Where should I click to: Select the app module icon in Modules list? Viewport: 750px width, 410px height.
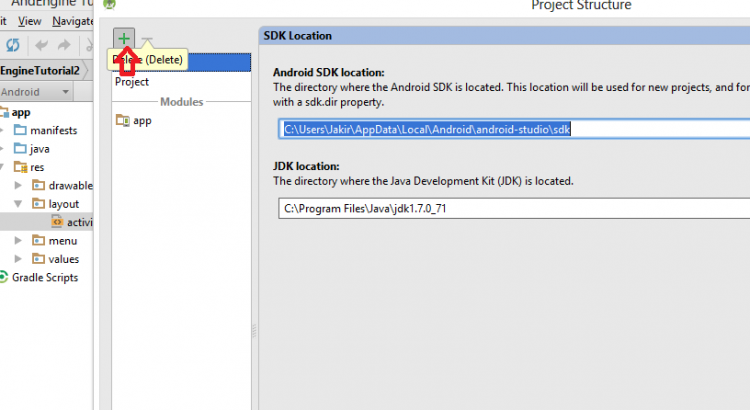123,121
